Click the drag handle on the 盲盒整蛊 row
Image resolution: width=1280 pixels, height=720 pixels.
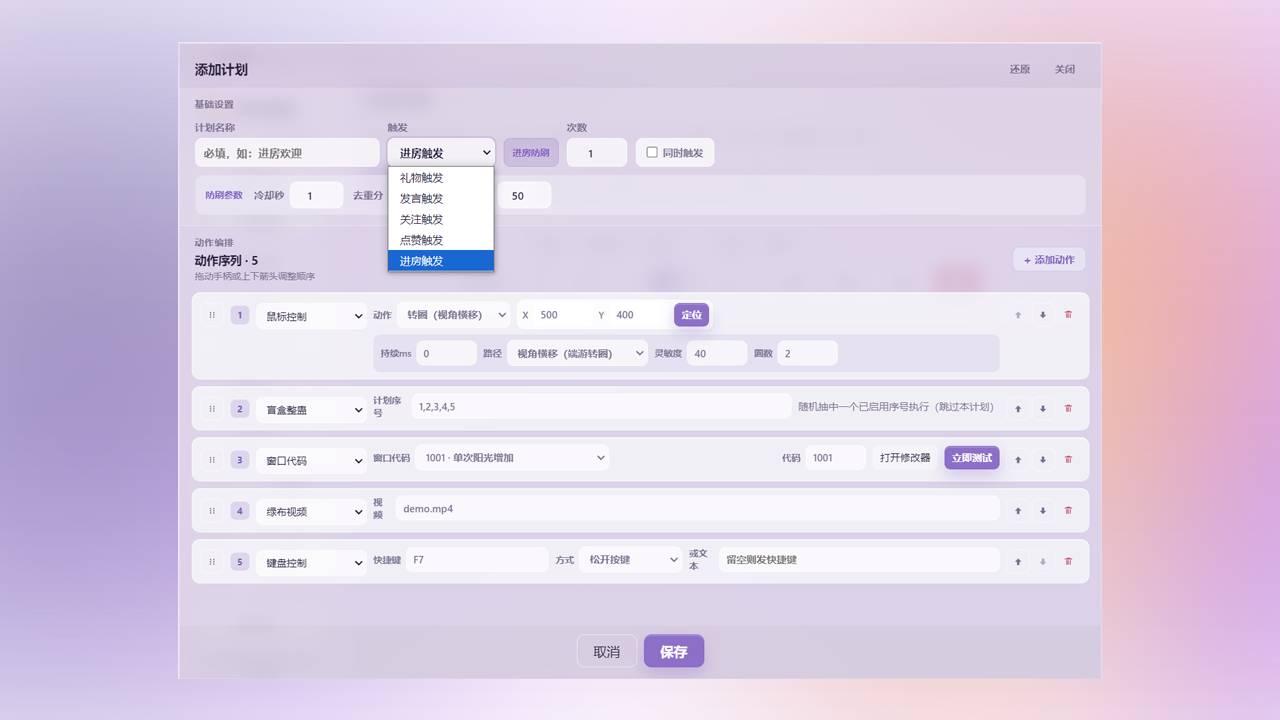[212, 408]
